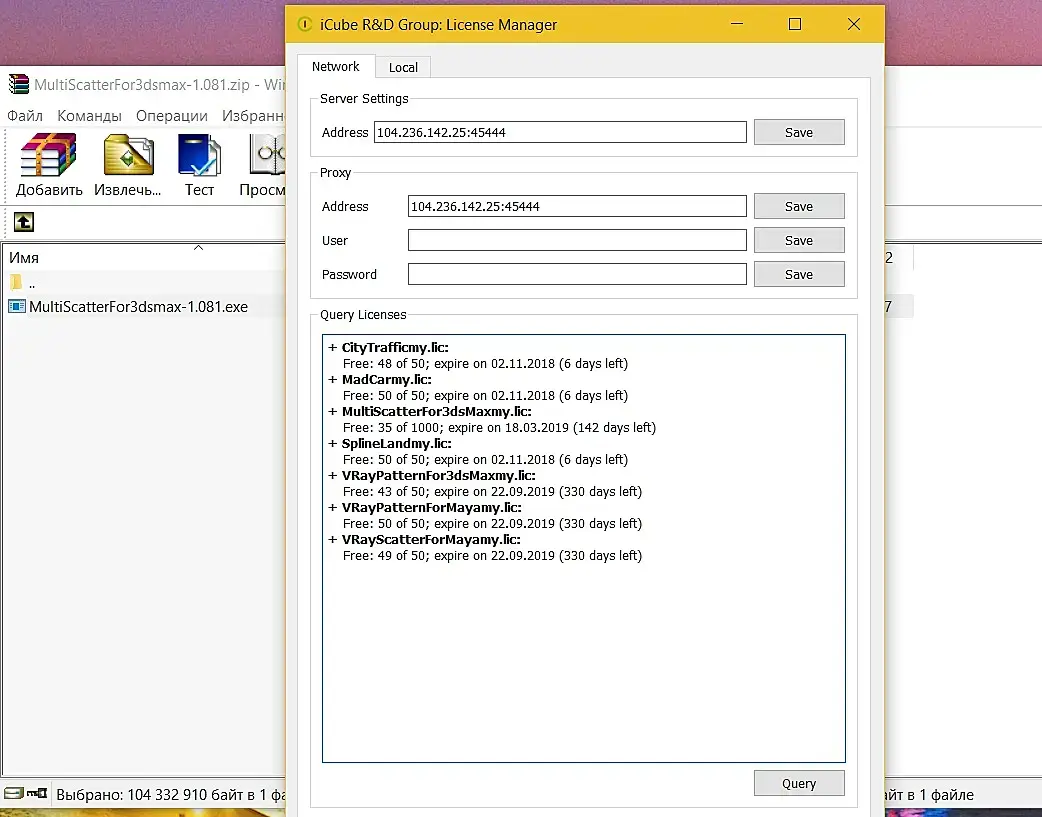Click the WinRAR title bar books icon
The height and width of the screenshot is (817, 1042).
click(19, 84)
